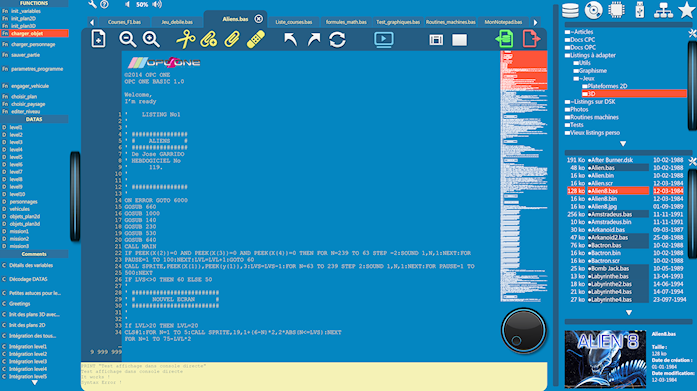Click the double paperclip copy icon
The height and width of the screenshot is (391, 697).
tap(208, 39)
